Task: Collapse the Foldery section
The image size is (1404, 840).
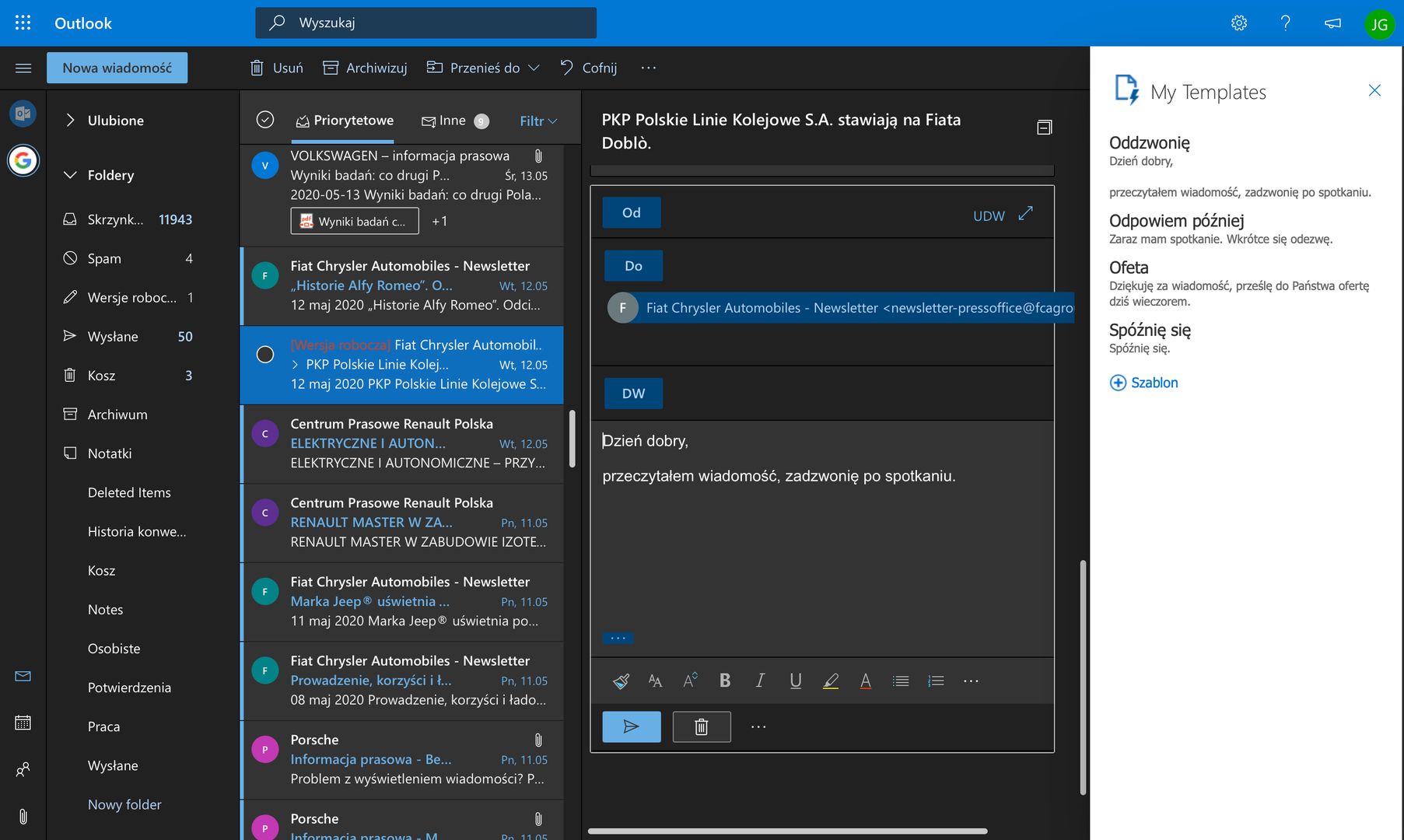Action: click(x=70, y=174)
